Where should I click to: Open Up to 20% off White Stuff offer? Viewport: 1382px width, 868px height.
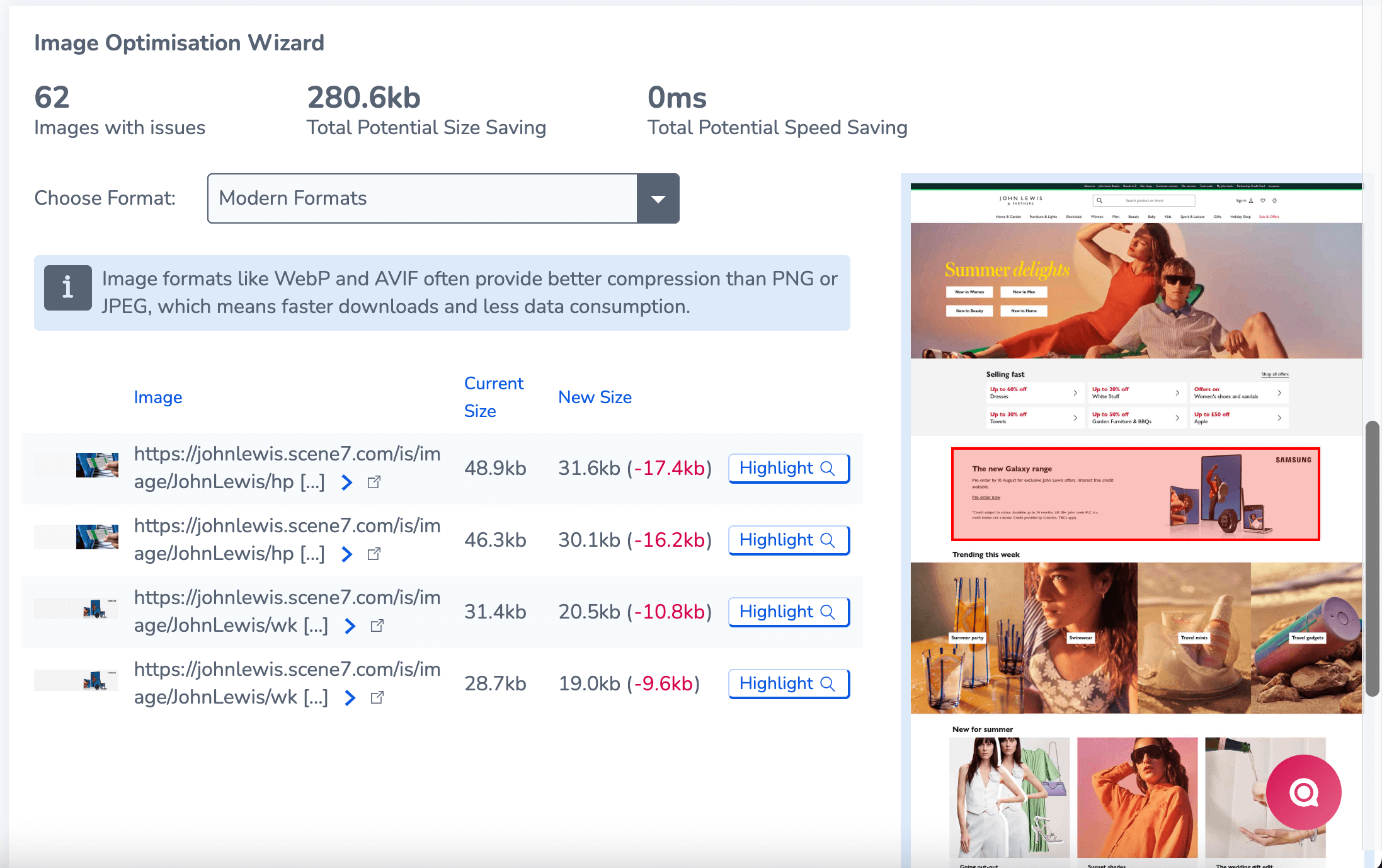(1136, 392)
